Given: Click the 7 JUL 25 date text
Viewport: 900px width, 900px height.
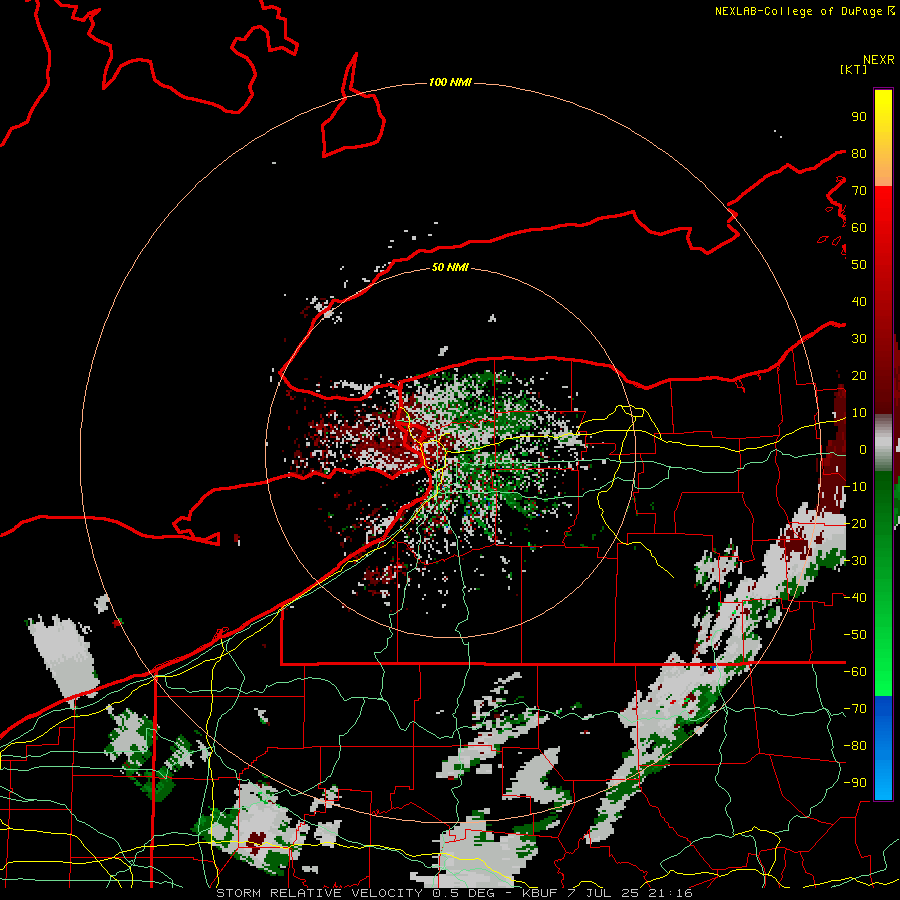Looking at the screenshot, I should (603, 893).
